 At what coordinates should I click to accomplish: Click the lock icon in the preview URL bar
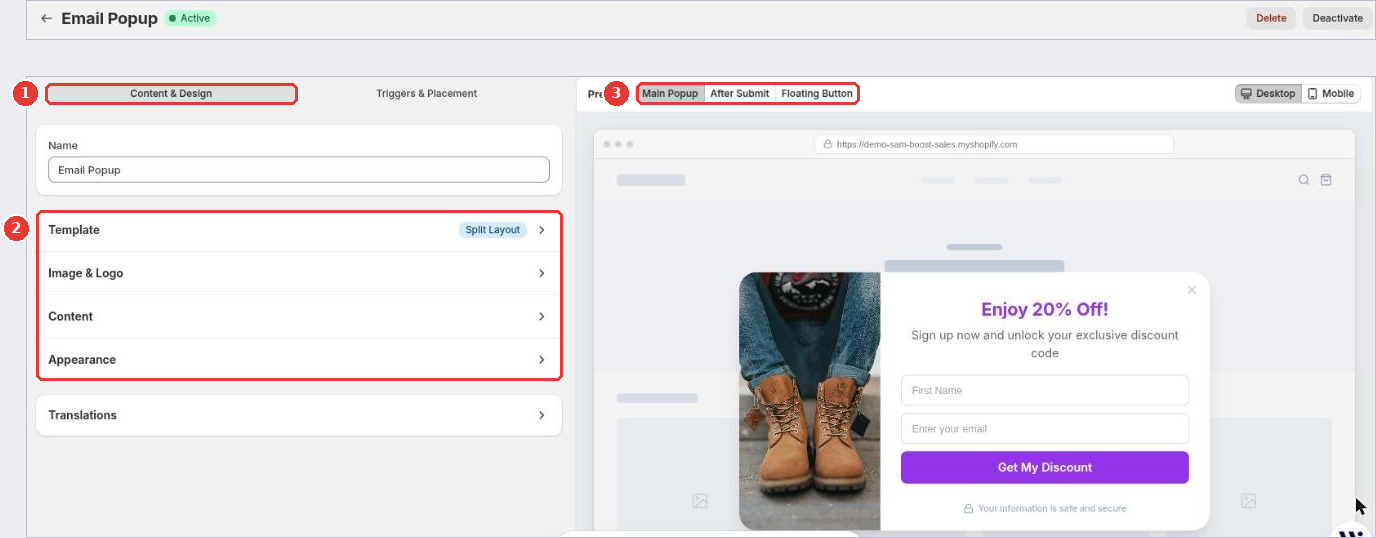827,144
